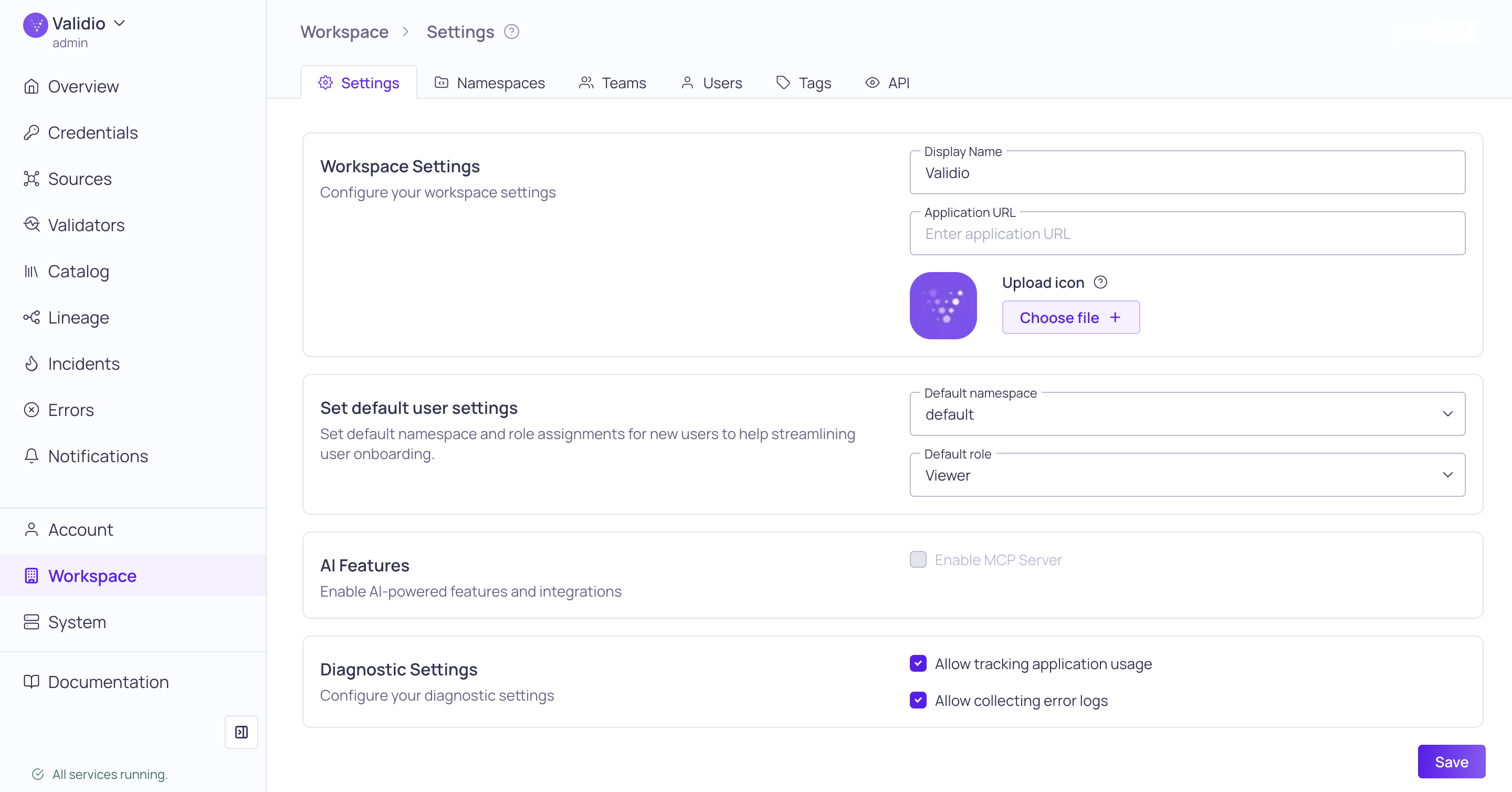Click the Choose file button
Image resolution: width=1512 pixels, height=792 pixels.
1070,318
